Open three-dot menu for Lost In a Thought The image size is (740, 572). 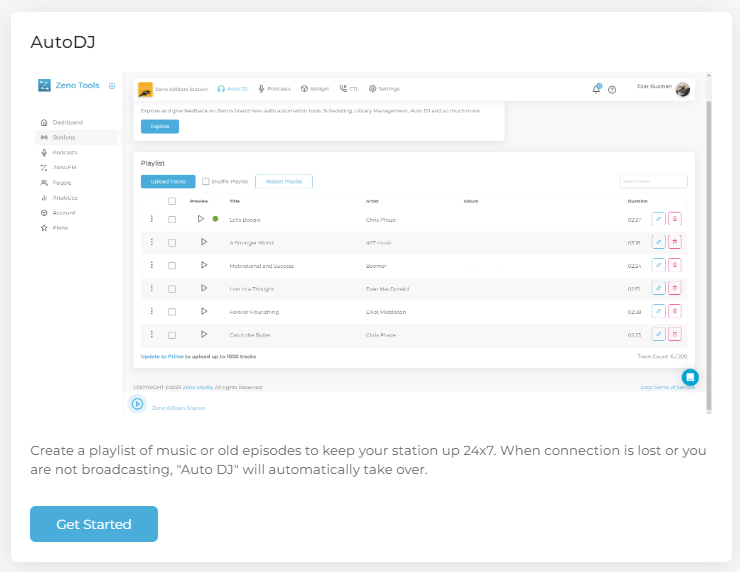pyautogui.click(x=151, y=288)
